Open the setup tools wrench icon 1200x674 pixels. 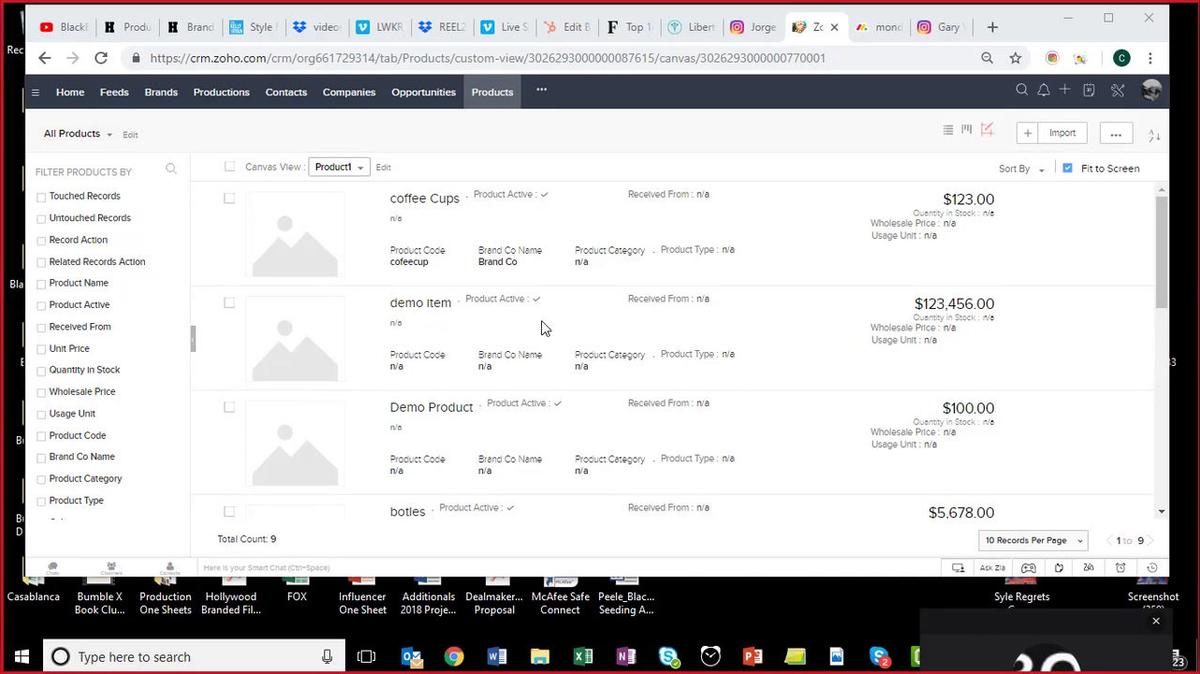coord(1118,91)
